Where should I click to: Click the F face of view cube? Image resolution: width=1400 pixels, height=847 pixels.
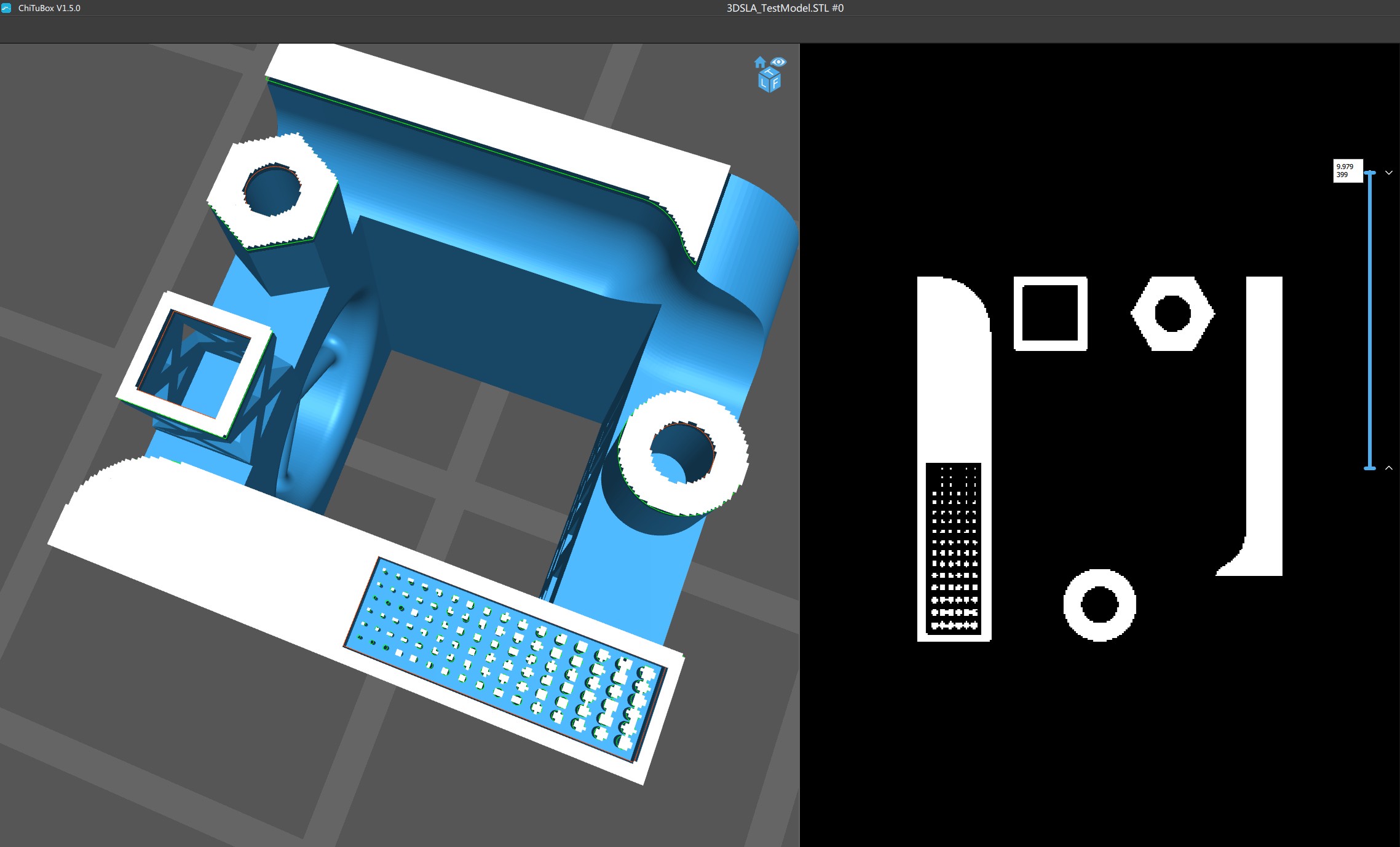pyautogui.click(x=775, y=83)
